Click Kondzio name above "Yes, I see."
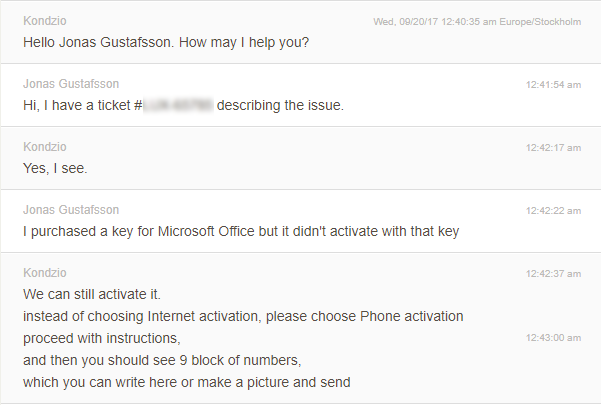The width and height of the screenshot is (601, 405). [x=44, y=147]
